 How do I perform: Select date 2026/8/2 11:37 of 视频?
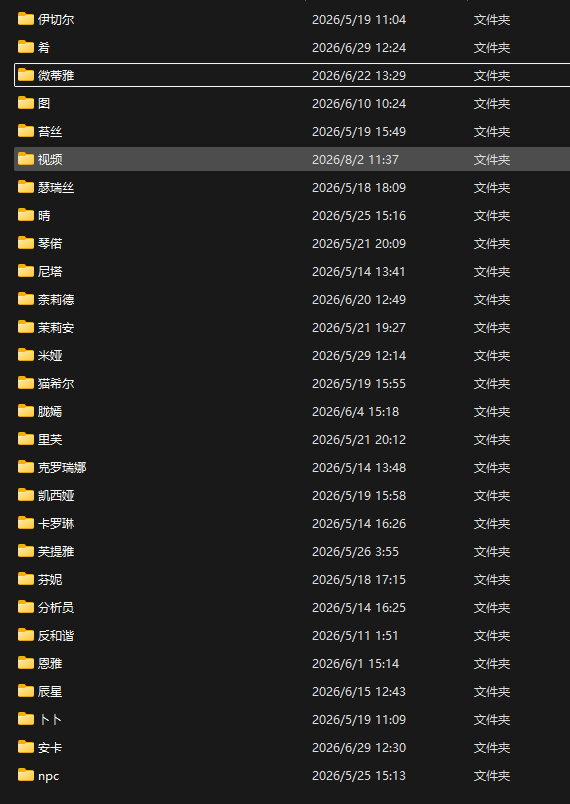pos(355,159)
